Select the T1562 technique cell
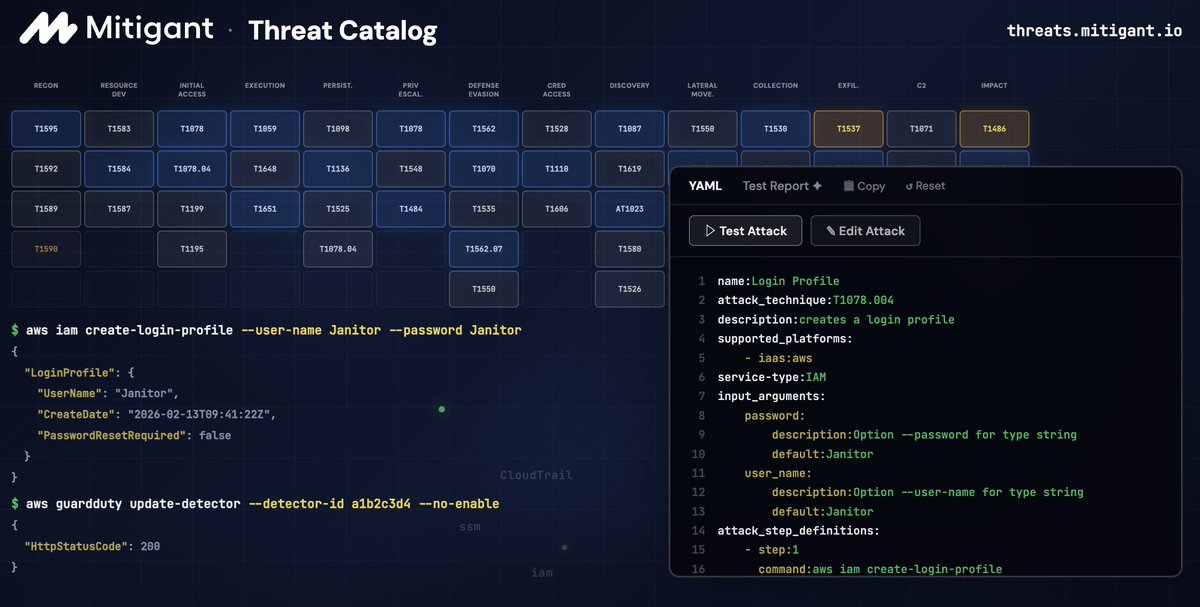Viewport: 1200px width, 607px height. [x=484, y=129]
